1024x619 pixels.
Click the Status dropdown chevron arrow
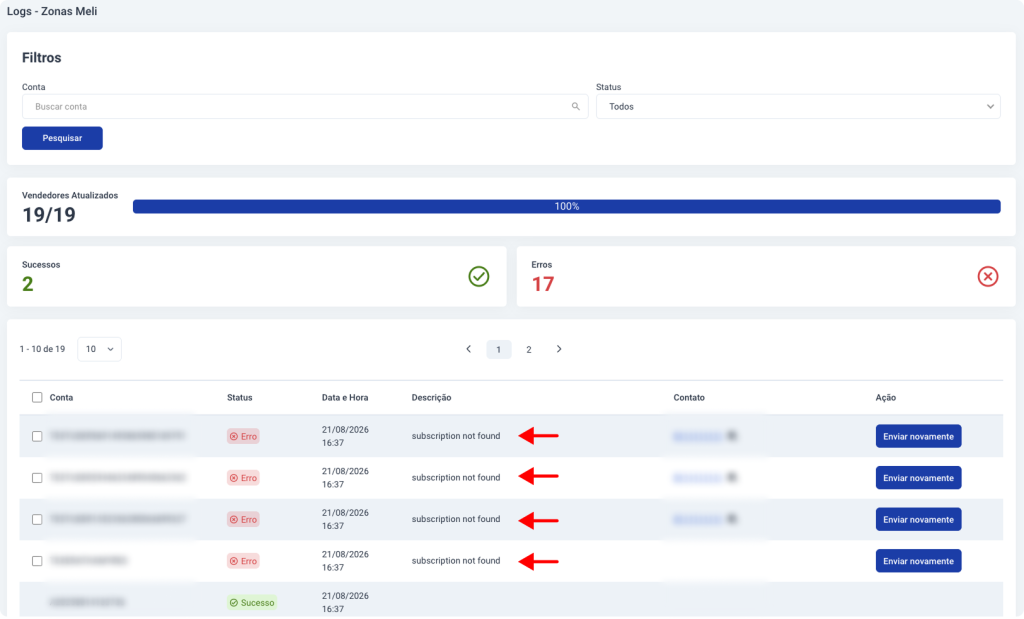(x=990, y=106)
